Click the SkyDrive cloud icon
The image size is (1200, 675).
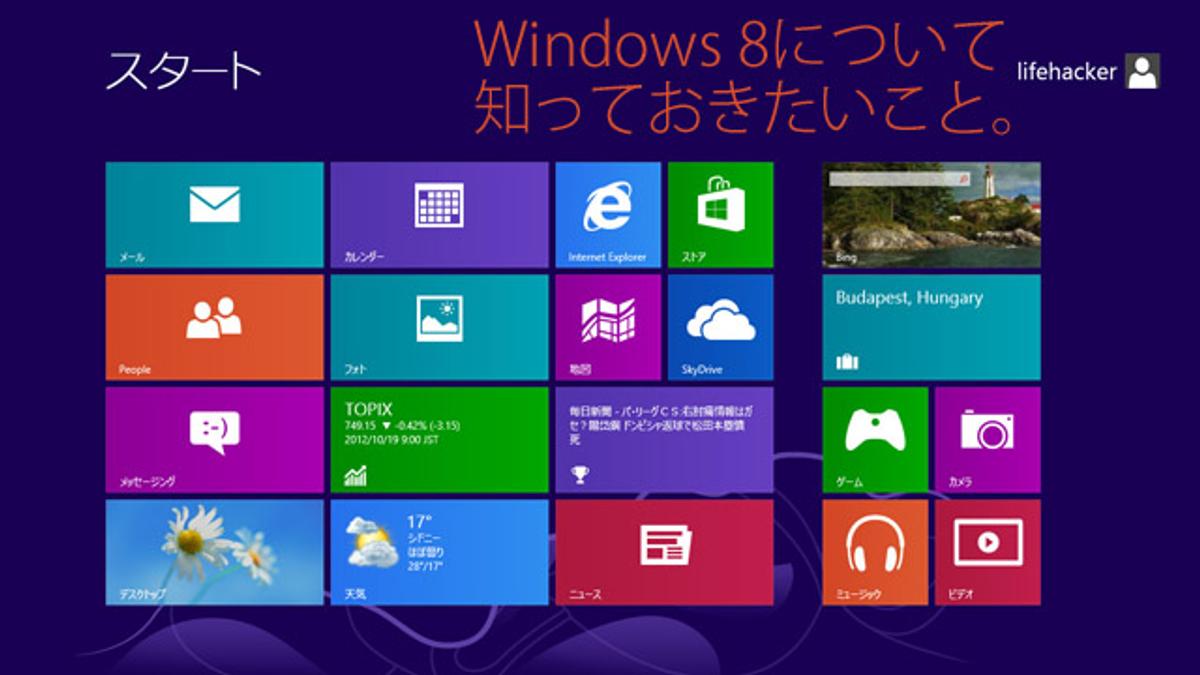(x=721, y=321)
